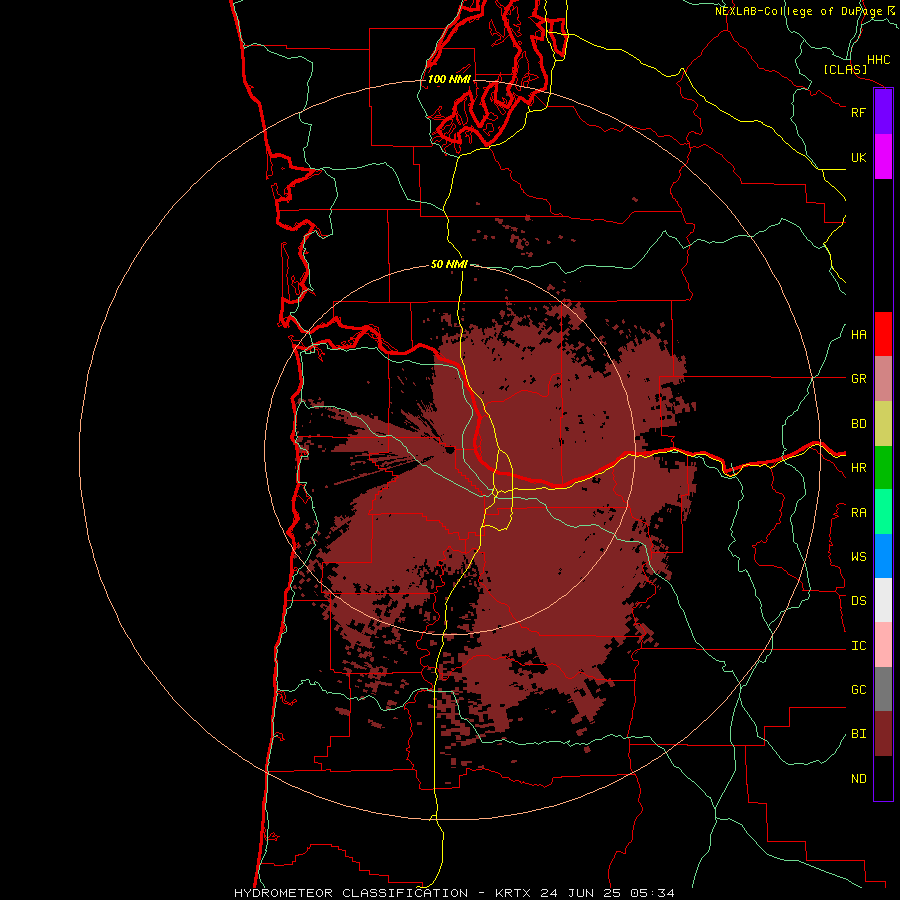Click the WS blue legend swatch

coord(883,556)
